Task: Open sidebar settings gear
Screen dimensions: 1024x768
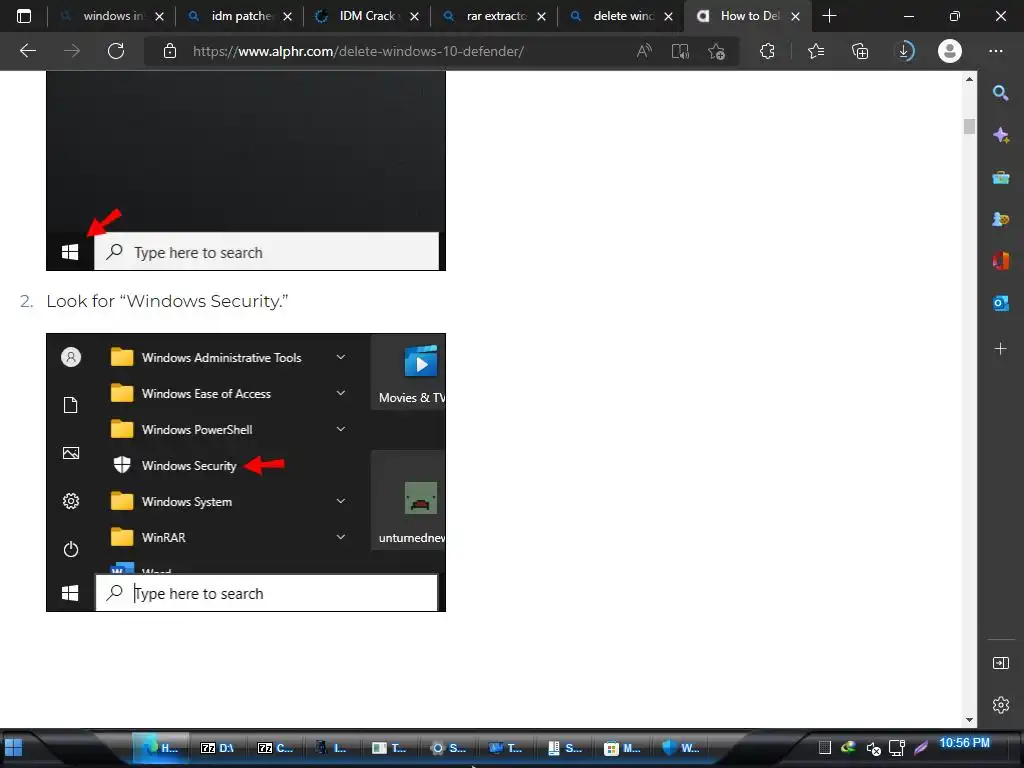Action: tap(1000, 705)
